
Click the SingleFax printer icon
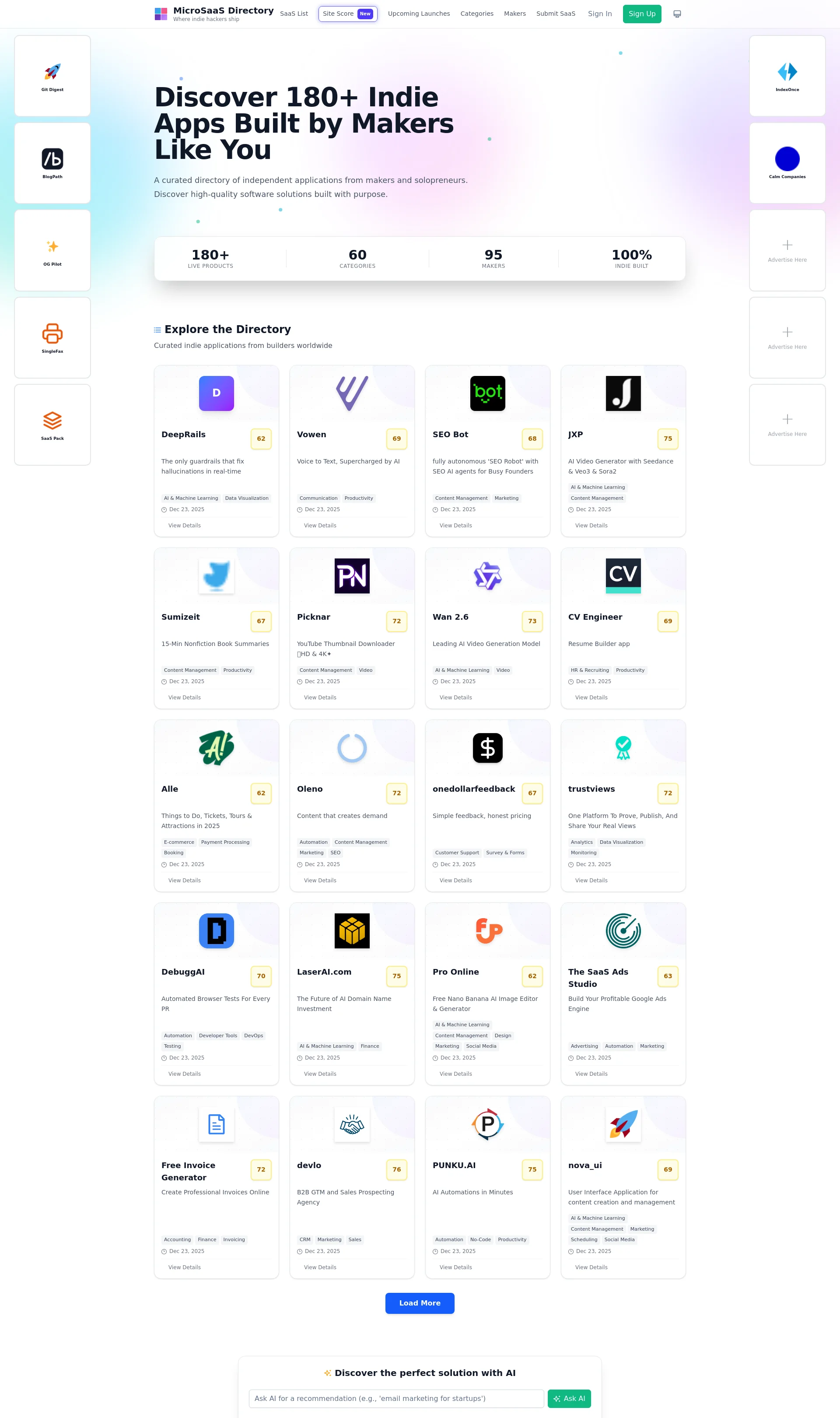(52, 333)
